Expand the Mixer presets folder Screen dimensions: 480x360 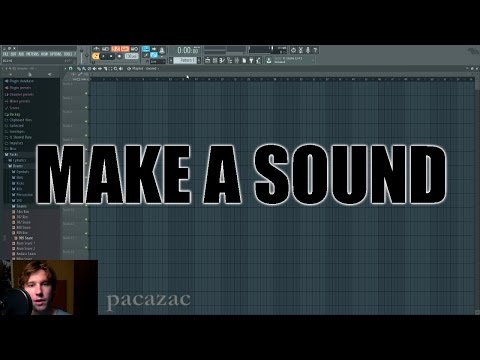17,101
